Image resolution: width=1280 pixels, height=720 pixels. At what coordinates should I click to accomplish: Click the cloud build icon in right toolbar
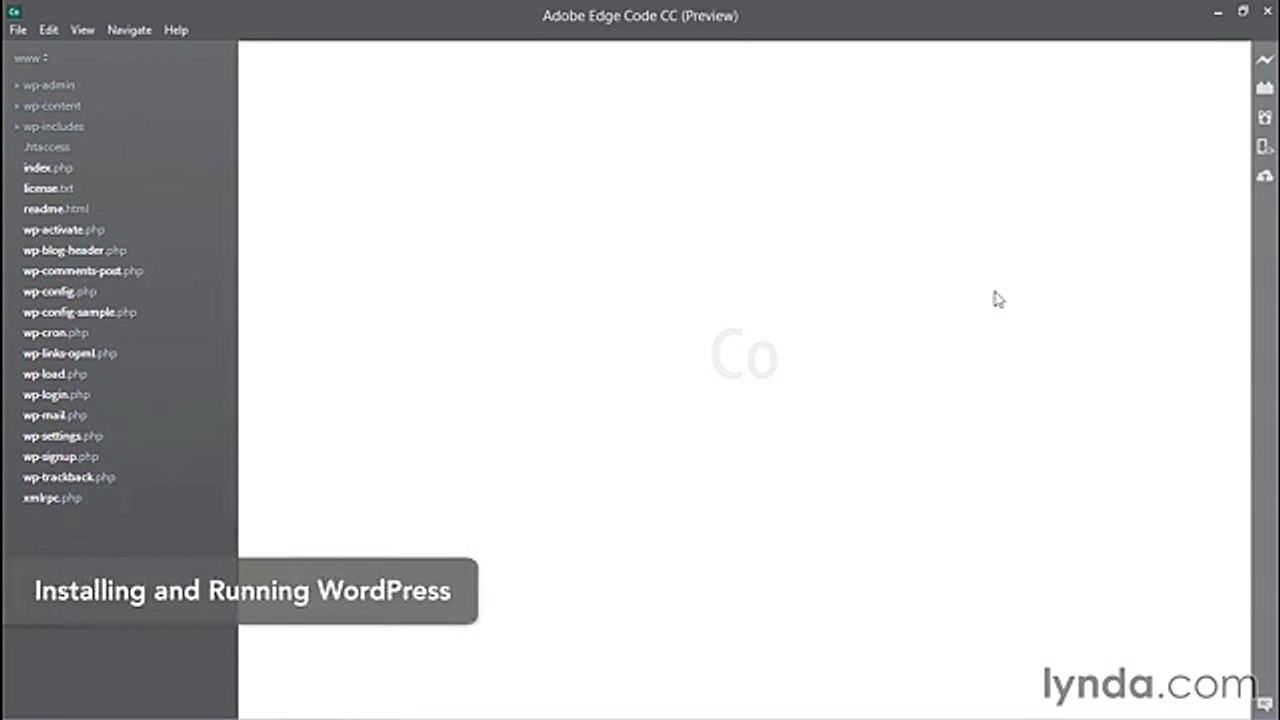click(1265, 176)
